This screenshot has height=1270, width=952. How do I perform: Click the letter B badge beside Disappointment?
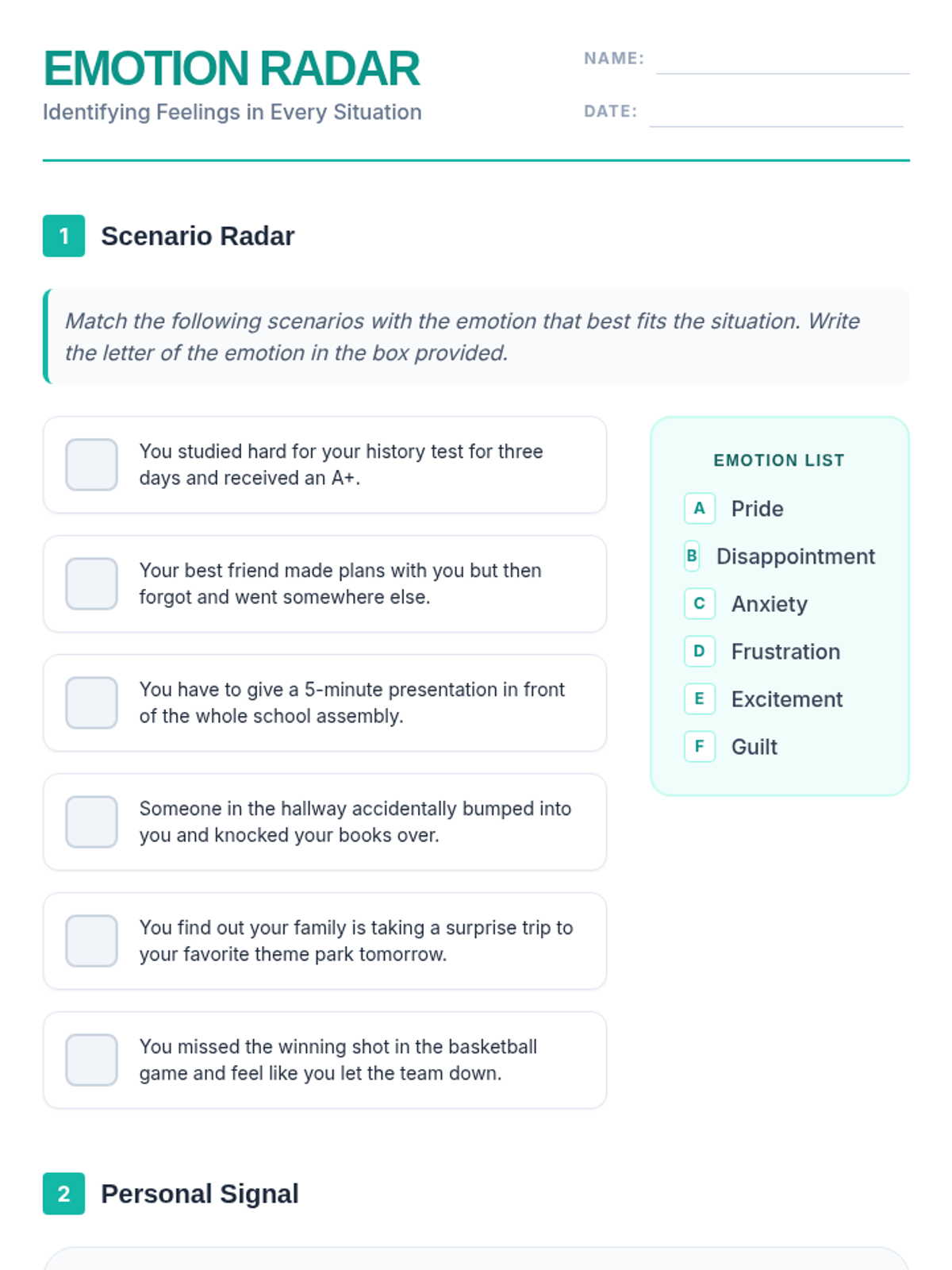pos(692,556)
